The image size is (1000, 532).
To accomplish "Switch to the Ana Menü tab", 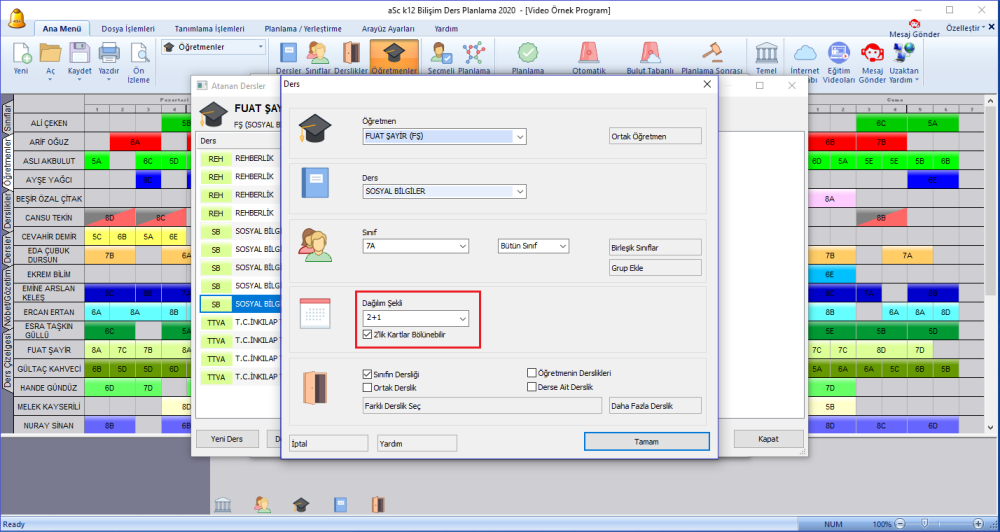I will [x=62, y=29].
